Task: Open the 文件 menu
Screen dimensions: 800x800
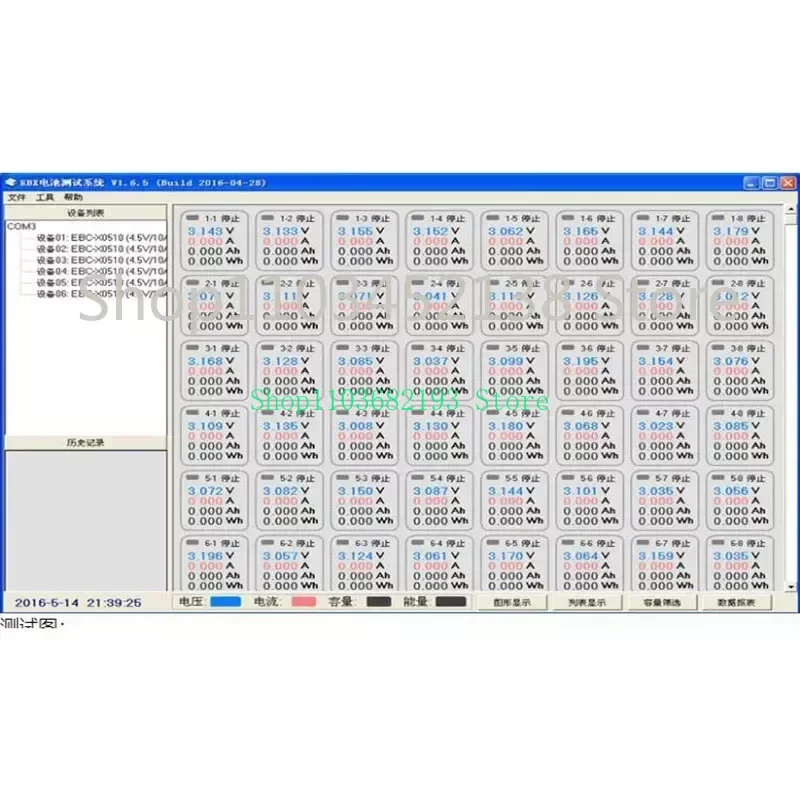Action: 16,197
